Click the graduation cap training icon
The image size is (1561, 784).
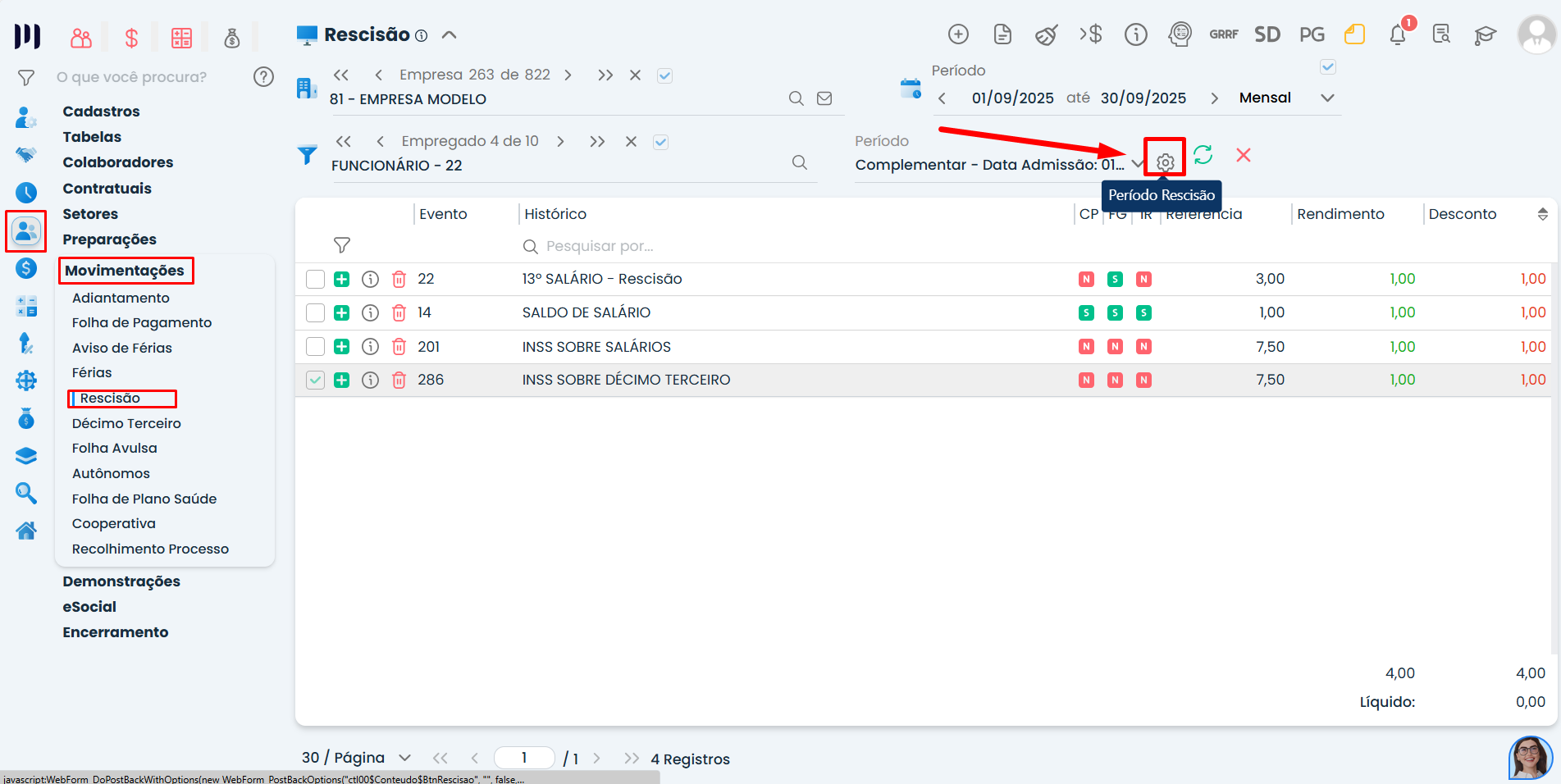[1485, 34]
